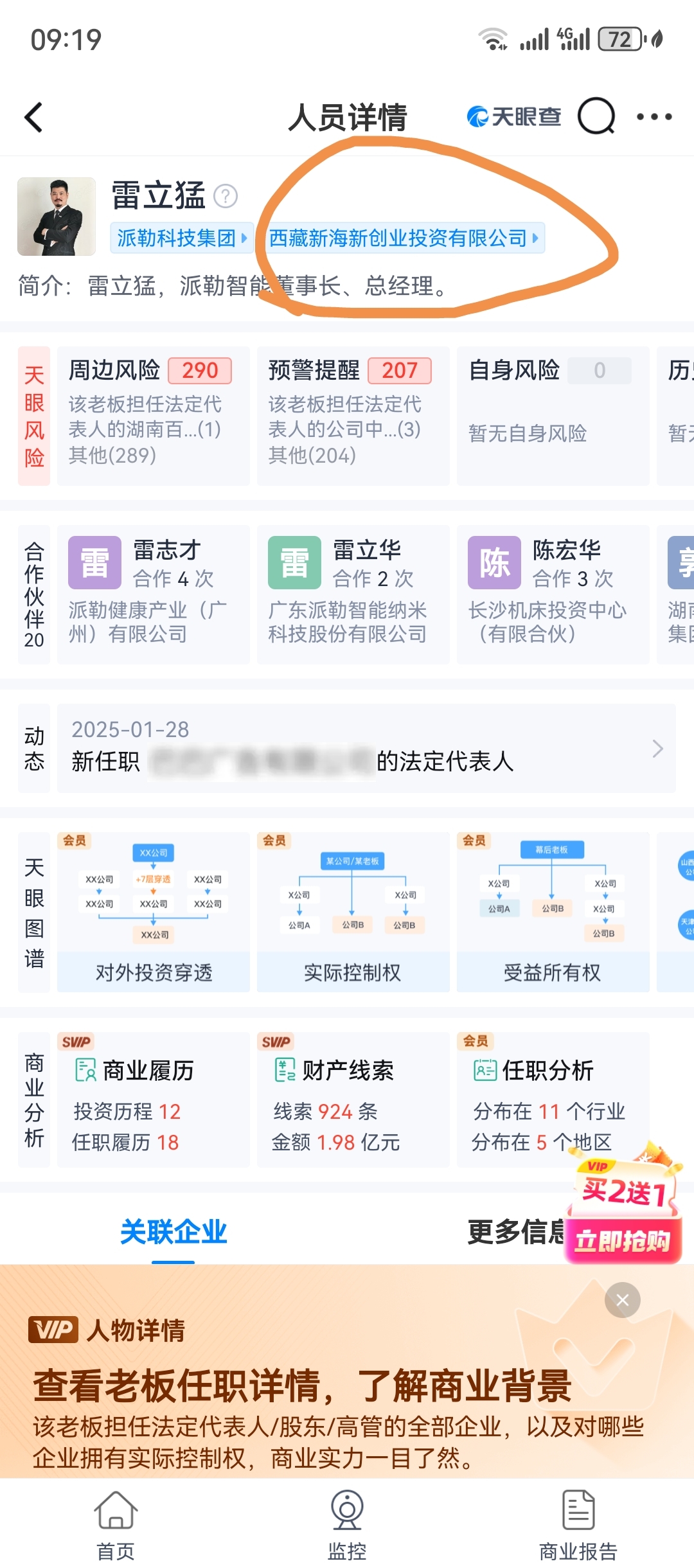Image resolution: width=694 pixels, height=1568 pixels.
Task: Open 任职履历 18 entry
Action: 126,1142
